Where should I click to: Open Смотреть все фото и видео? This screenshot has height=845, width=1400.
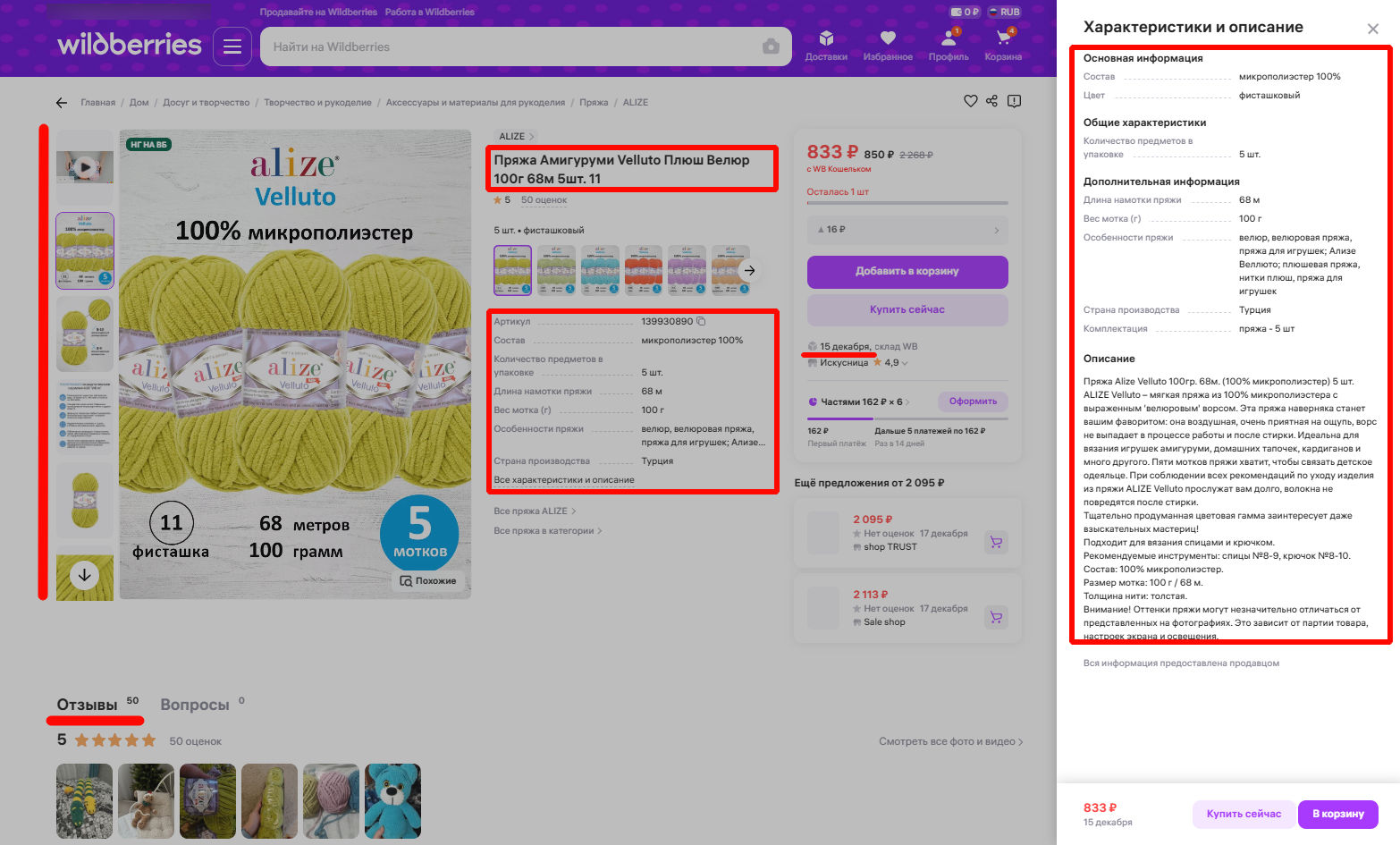(950, 741)
